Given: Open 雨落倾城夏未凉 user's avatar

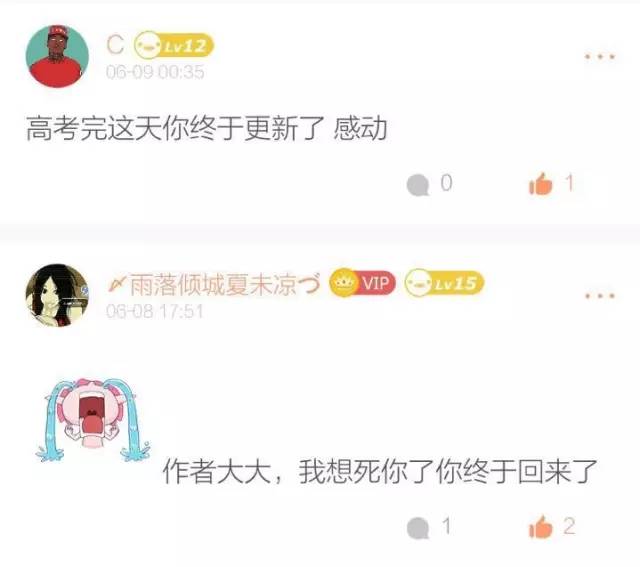Looking at the screenshot, I should (x=57, y=295).
